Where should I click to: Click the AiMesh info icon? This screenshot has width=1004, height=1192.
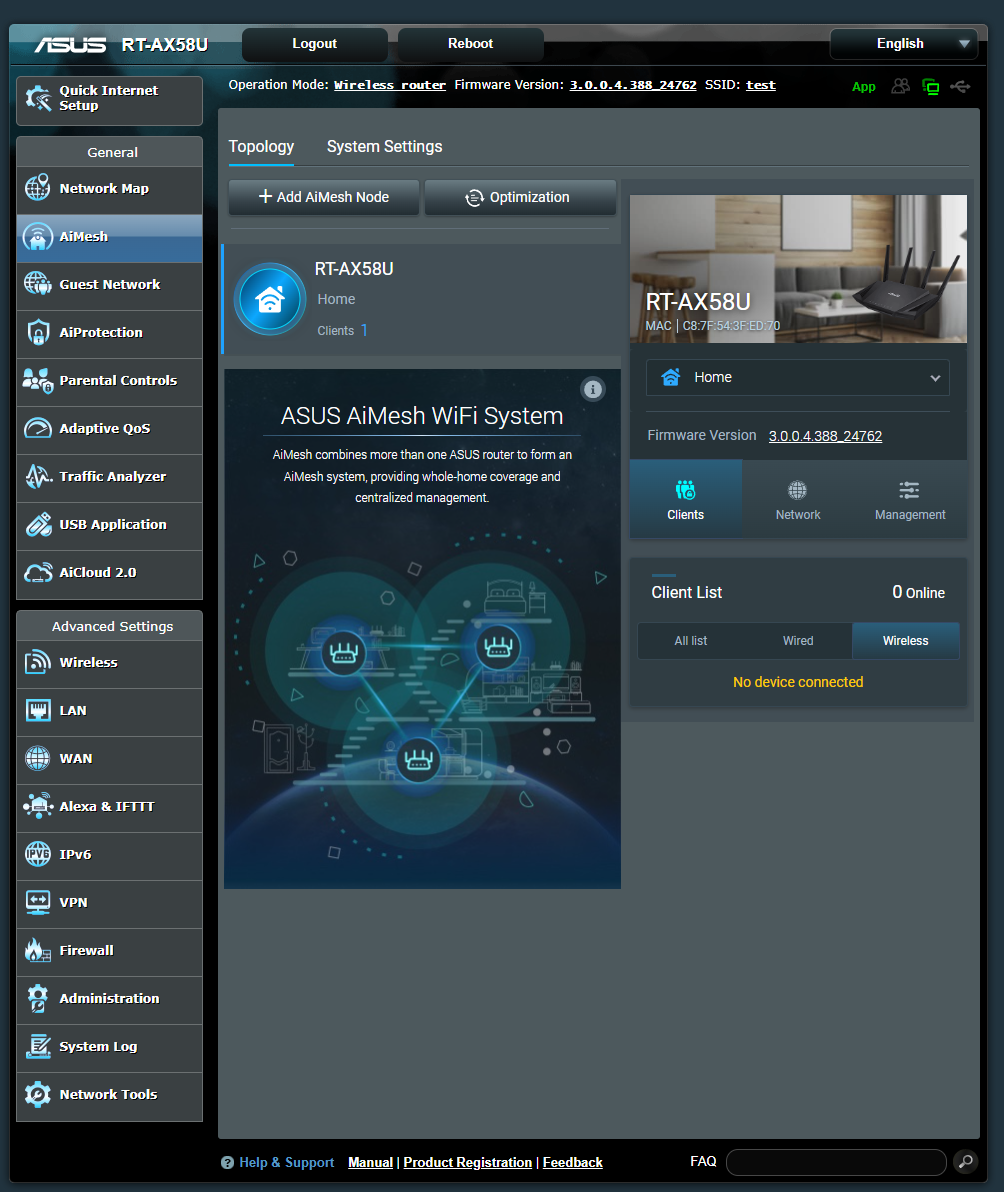coord(593,389)
